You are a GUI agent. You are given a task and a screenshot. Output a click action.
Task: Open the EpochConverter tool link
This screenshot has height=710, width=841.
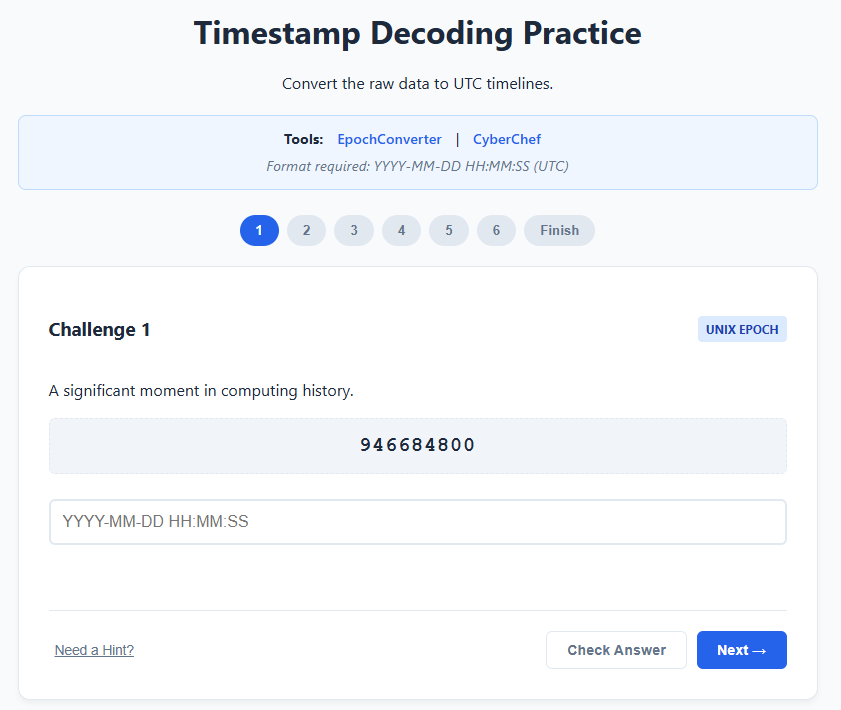[389, 140]
